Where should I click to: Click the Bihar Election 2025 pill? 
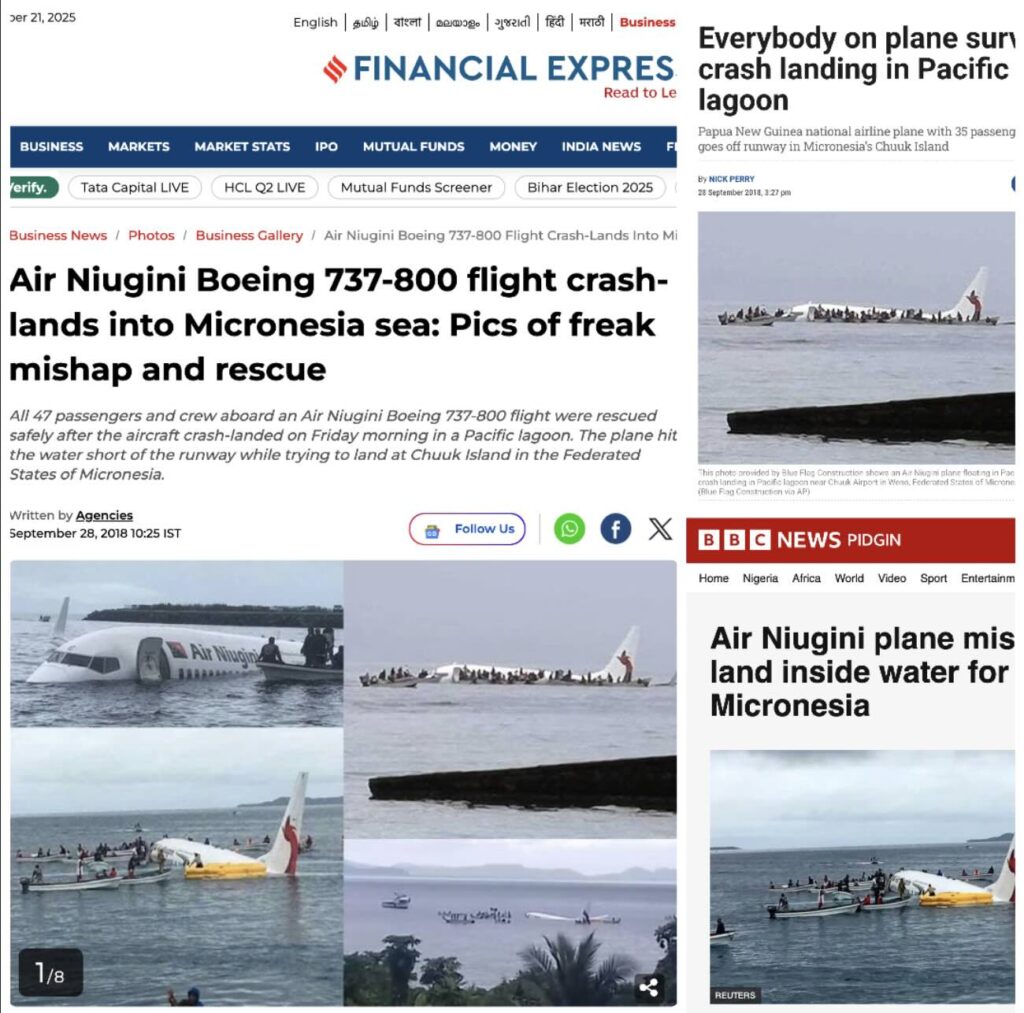coord(590,187)
